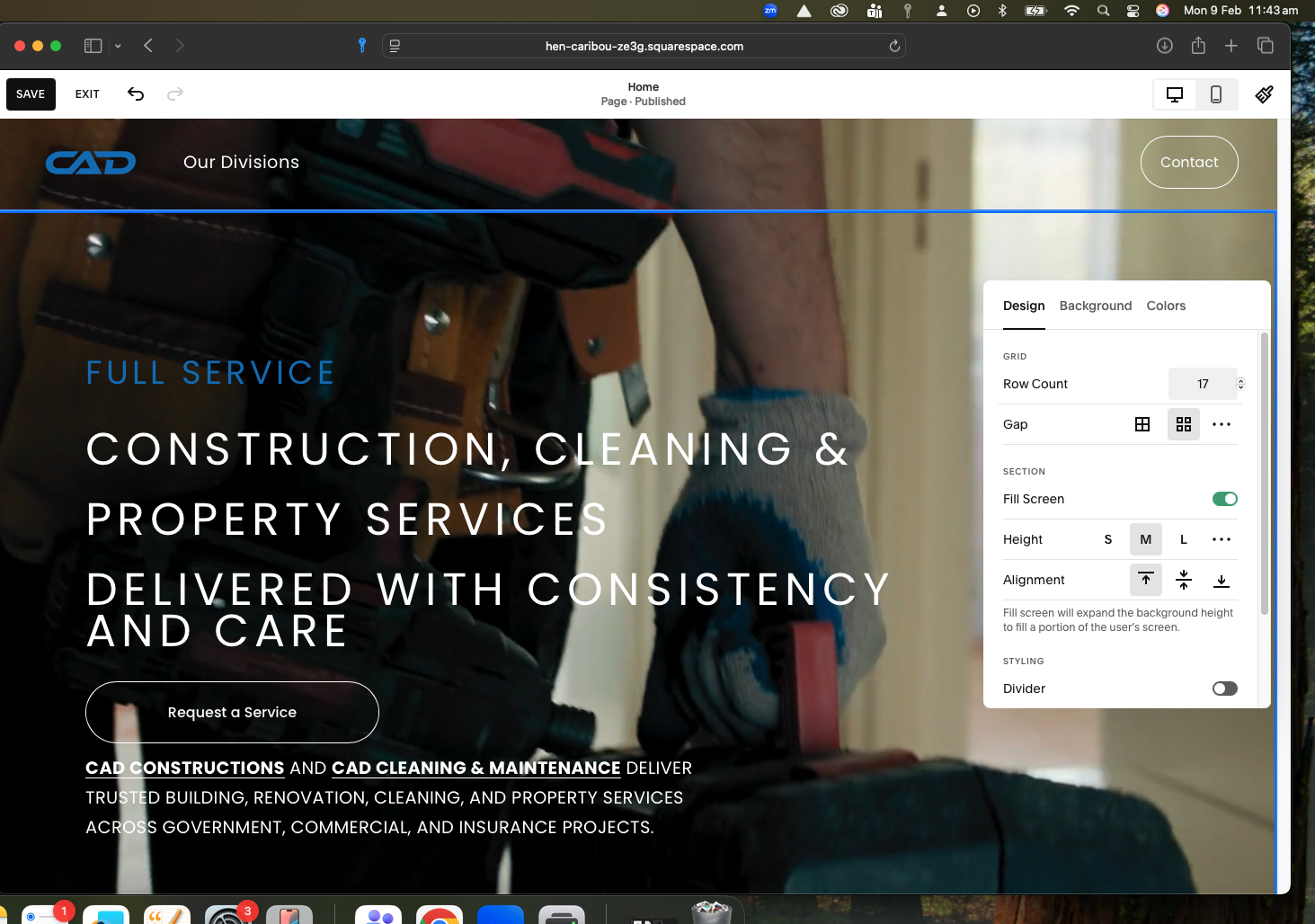Open the battery status menu bar icon

click(1035, 11)
